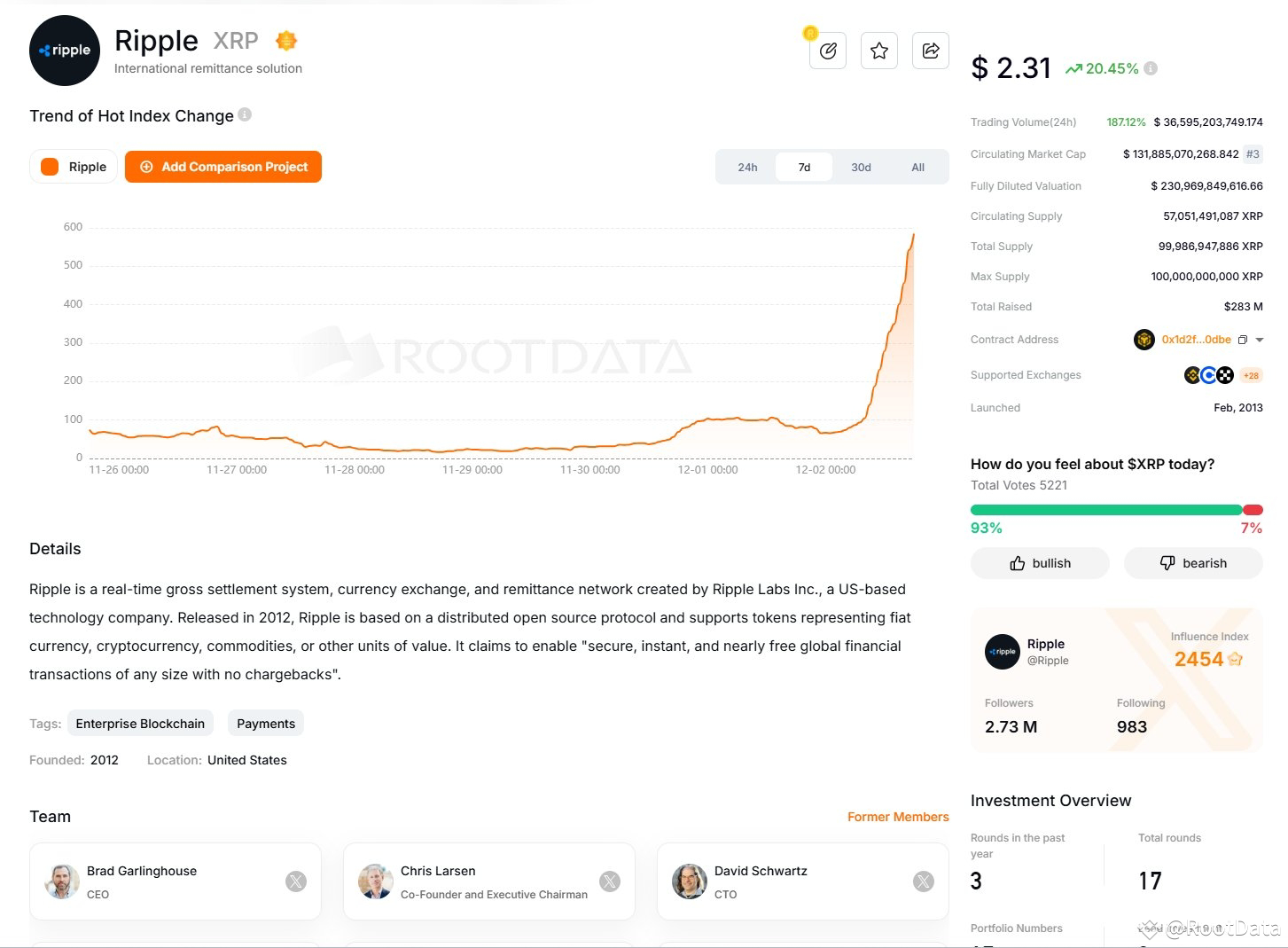
Task: Open the info icon beside Trend of Hot Index Change
Action: 245,115
